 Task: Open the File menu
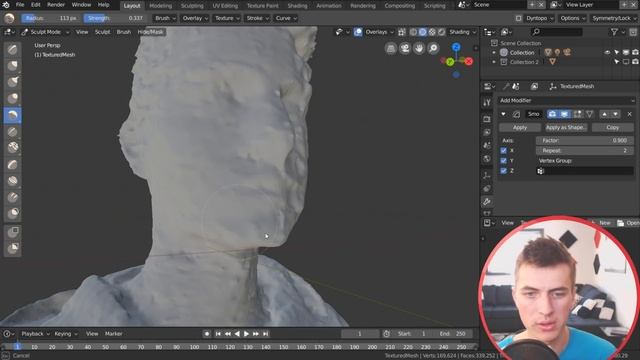[x=20, y=5]
